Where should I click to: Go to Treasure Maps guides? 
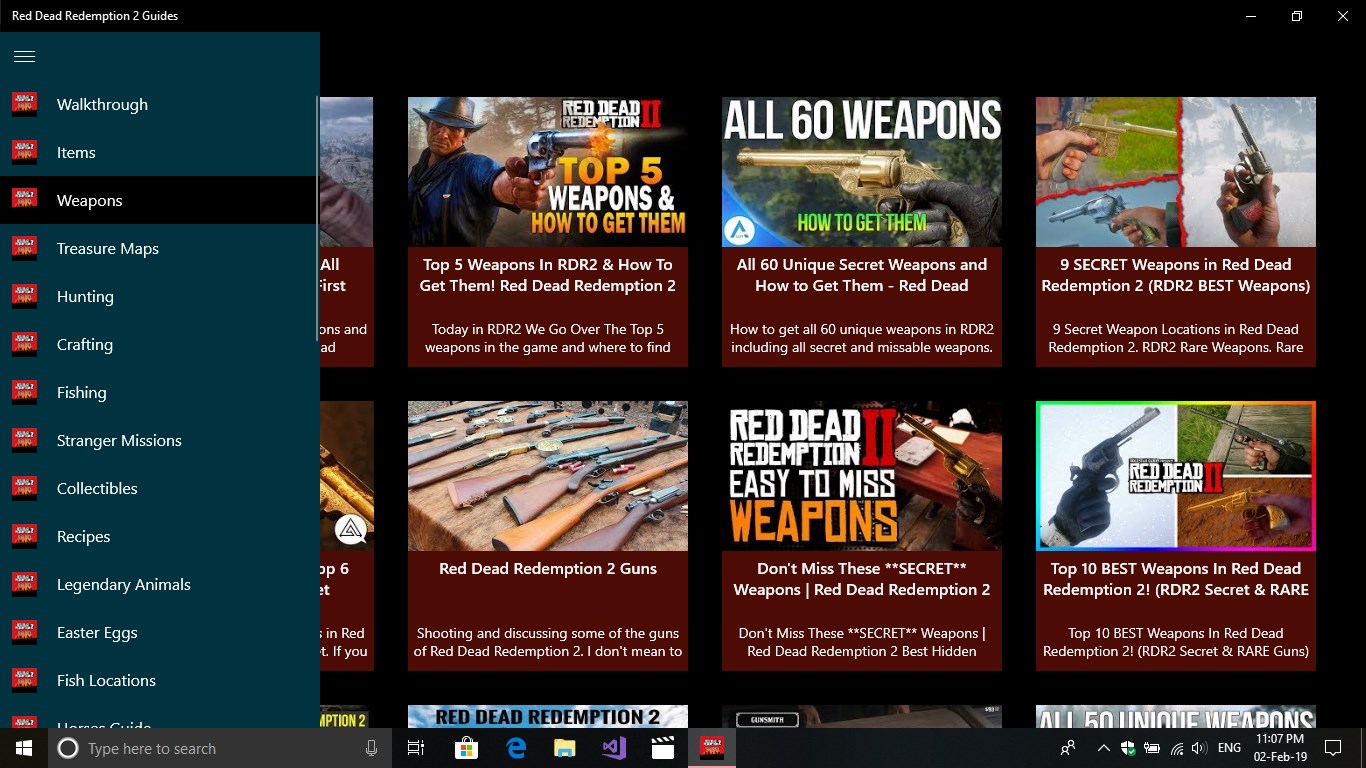click(158, 248)
